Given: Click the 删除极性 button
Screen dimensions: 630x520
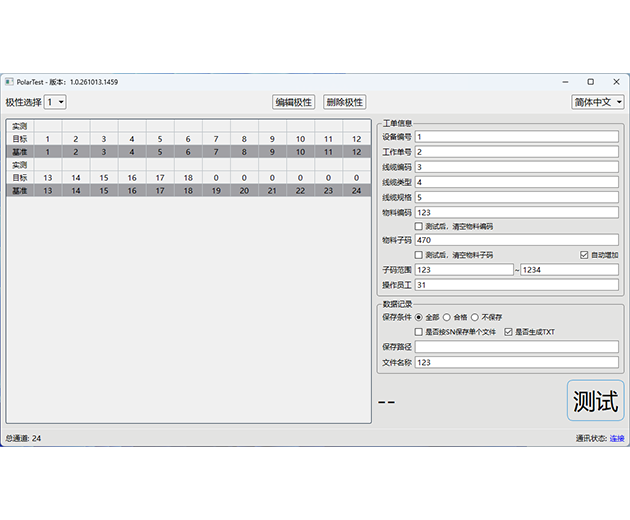Looking at the screenshot, I should (344, 102).
